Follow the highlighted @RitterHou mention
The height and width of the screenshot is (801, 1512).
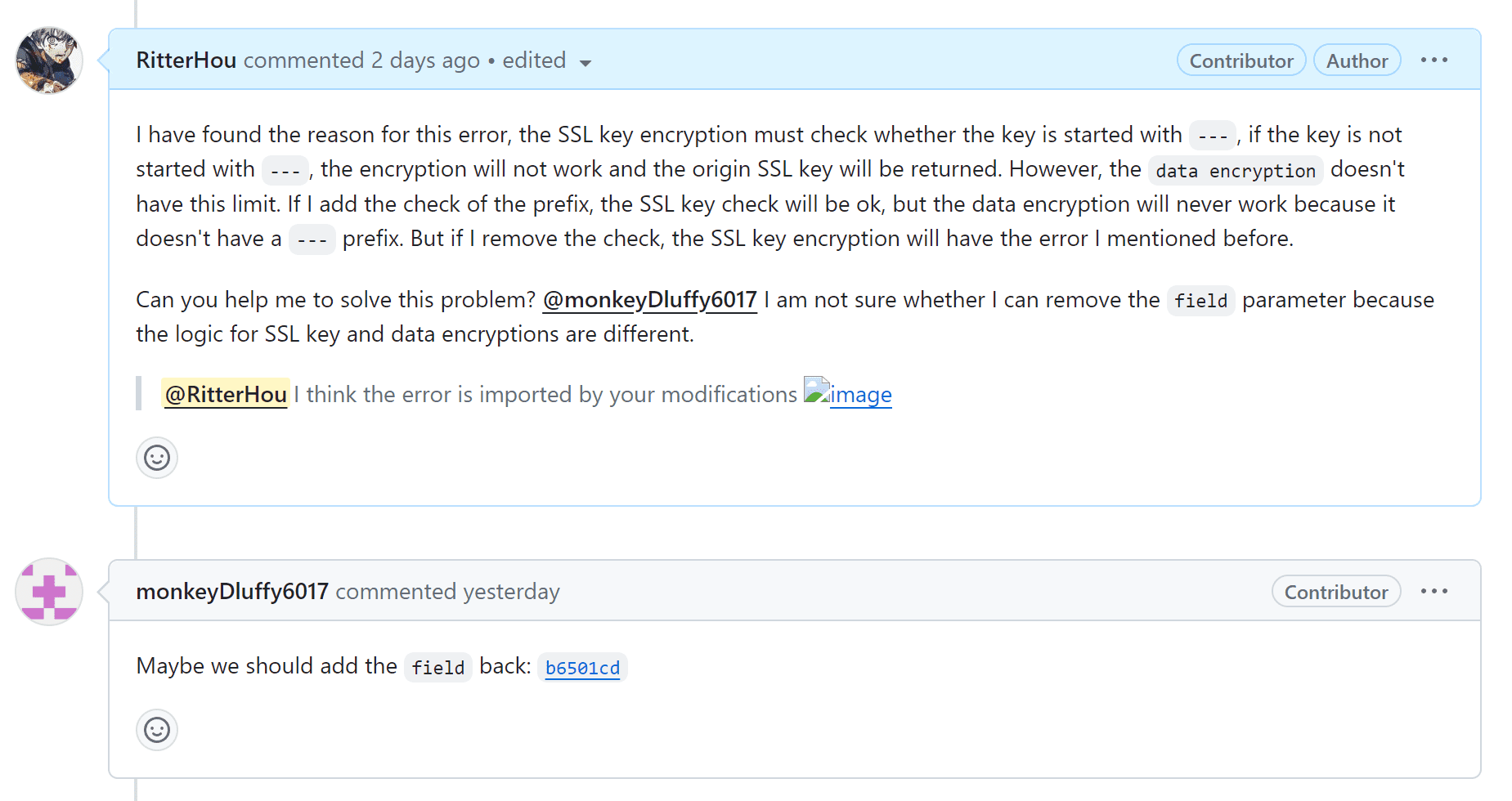226,394
